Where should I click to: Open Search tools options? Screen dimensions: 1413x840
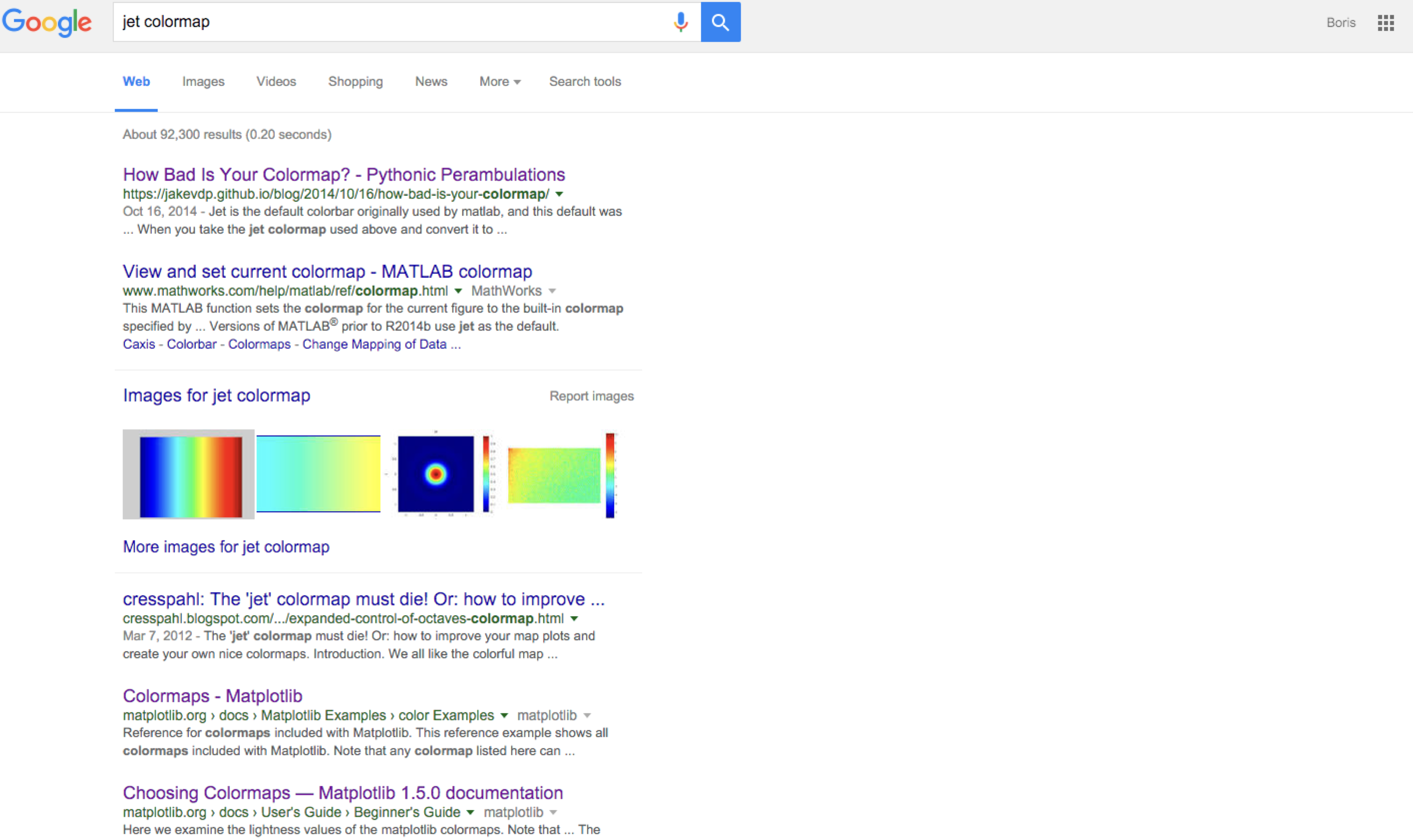coord(585,81)
